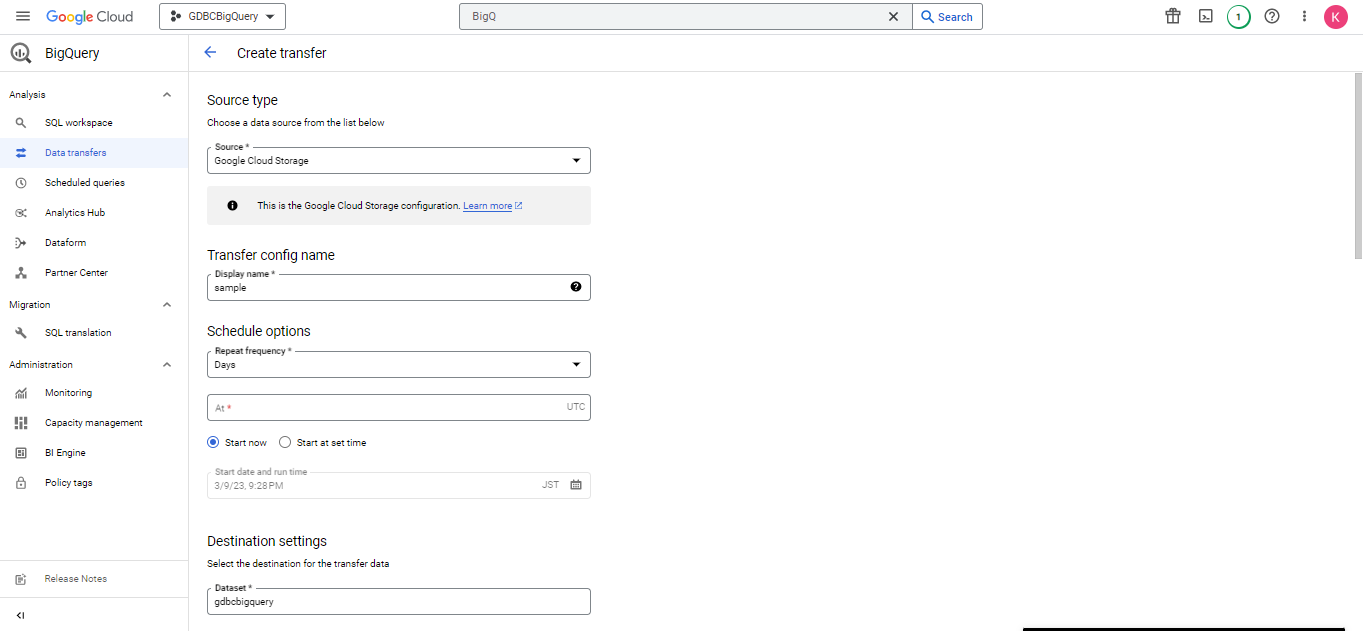Open Analytics Hub from sidebar
This screenshot has width=1363, height=631.
(74, 213)
